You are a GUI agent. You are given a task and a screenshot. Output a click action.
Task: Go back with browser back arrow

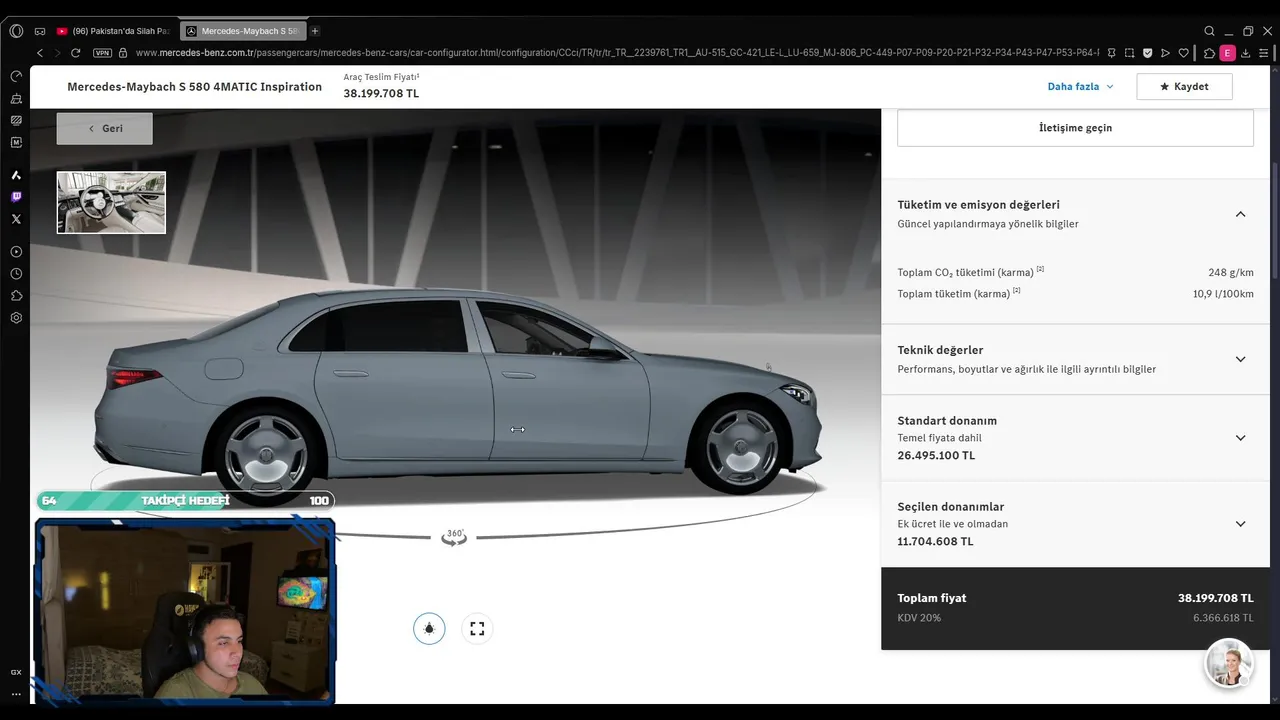tap(40, 53)
